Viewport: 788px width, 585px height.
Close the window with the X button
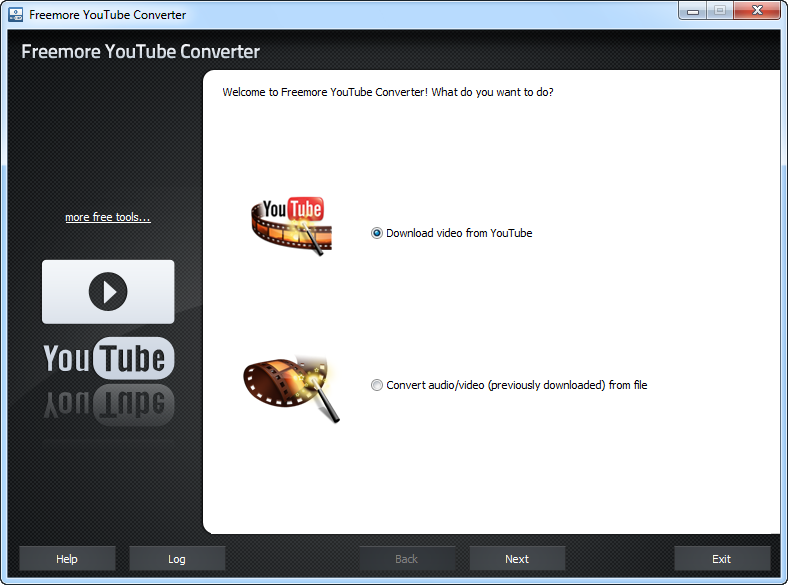click(757, 11)
